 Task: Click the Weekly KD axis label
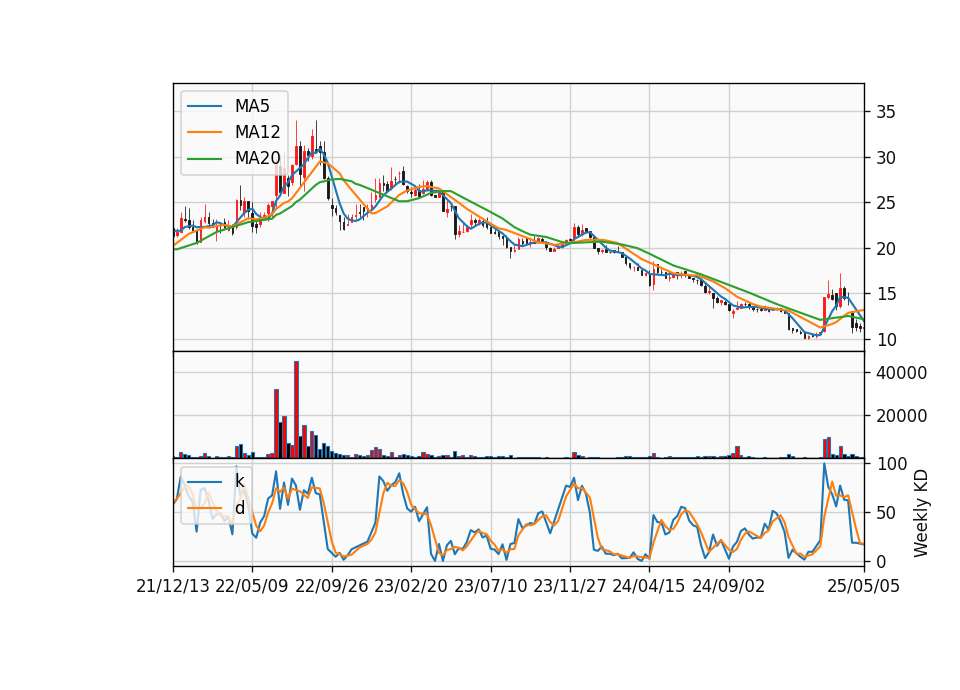coord(920,513)
